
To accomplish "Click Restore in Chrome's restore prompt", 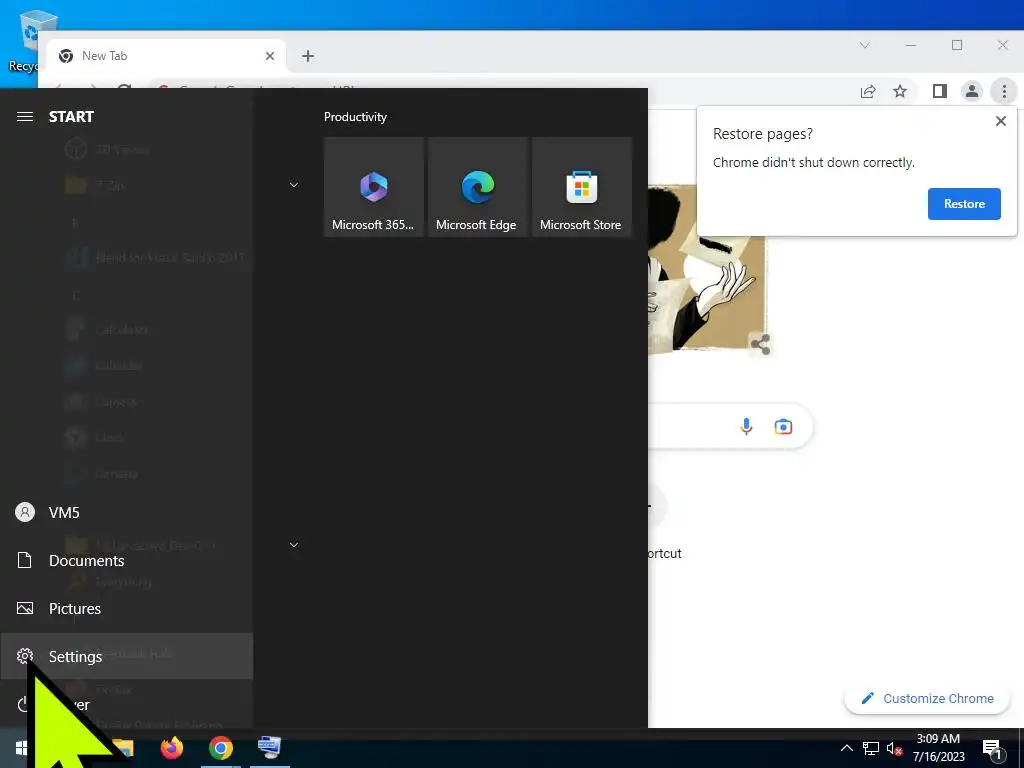I will click(964, 204).
